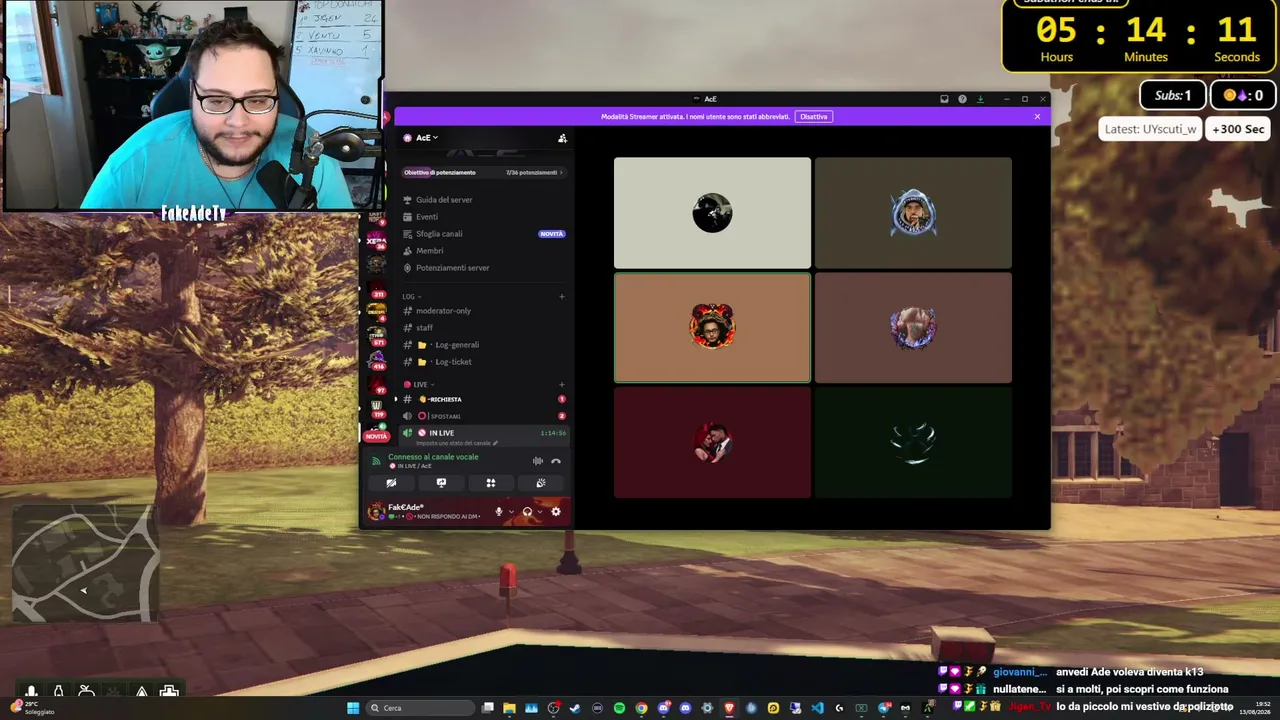Expand the server boost goal bar

pyautogui.click(x=484, y=172)
